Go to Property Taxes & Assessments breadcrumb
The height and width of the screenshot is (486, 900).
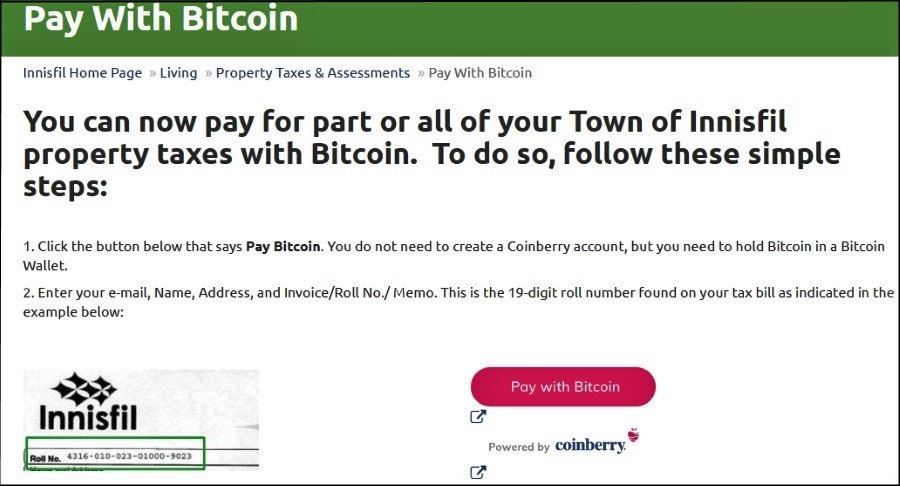(x=313, y=73)
